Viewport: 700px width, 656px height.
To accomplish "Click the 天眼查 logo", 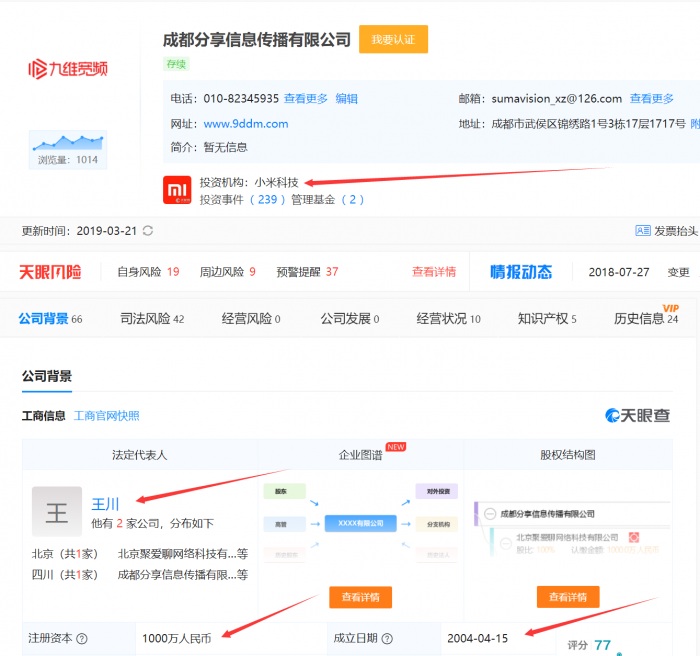I will pos(638,415).
